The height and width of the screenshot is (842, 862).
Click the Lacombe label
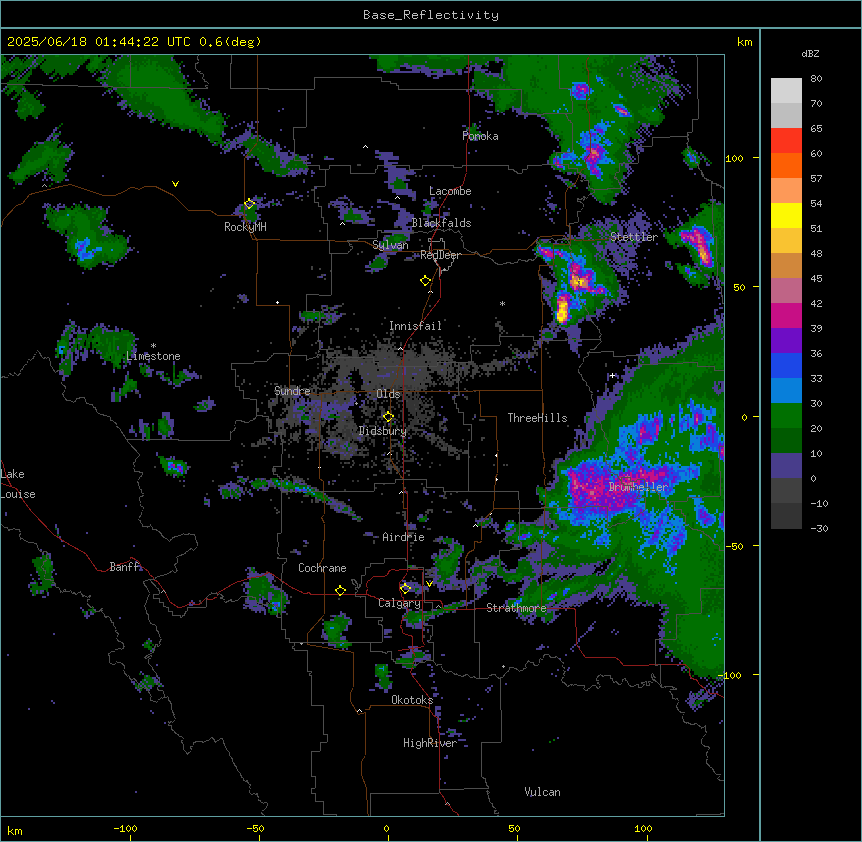(450, 191)
